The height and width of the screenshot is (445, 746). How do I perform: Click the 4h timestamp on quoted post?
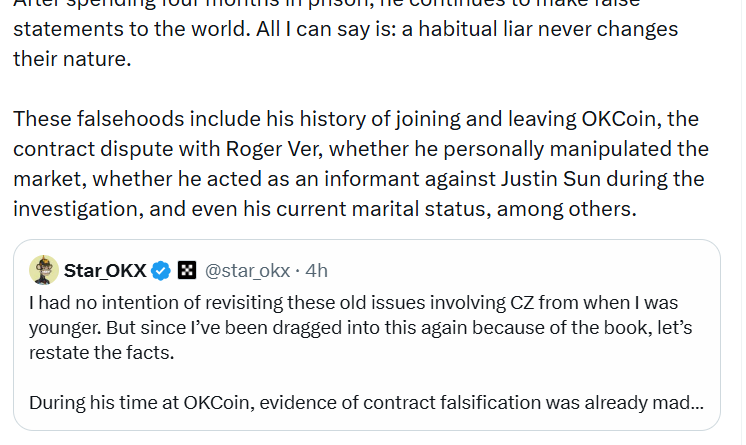click(x=316, y=270)
